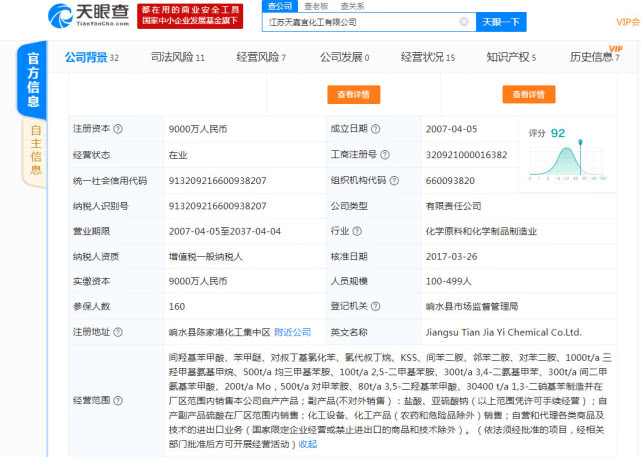Viewport: 641px width, 457px height.
Task: Click the help icon beside 注册资本
Action: click(118, 129)
